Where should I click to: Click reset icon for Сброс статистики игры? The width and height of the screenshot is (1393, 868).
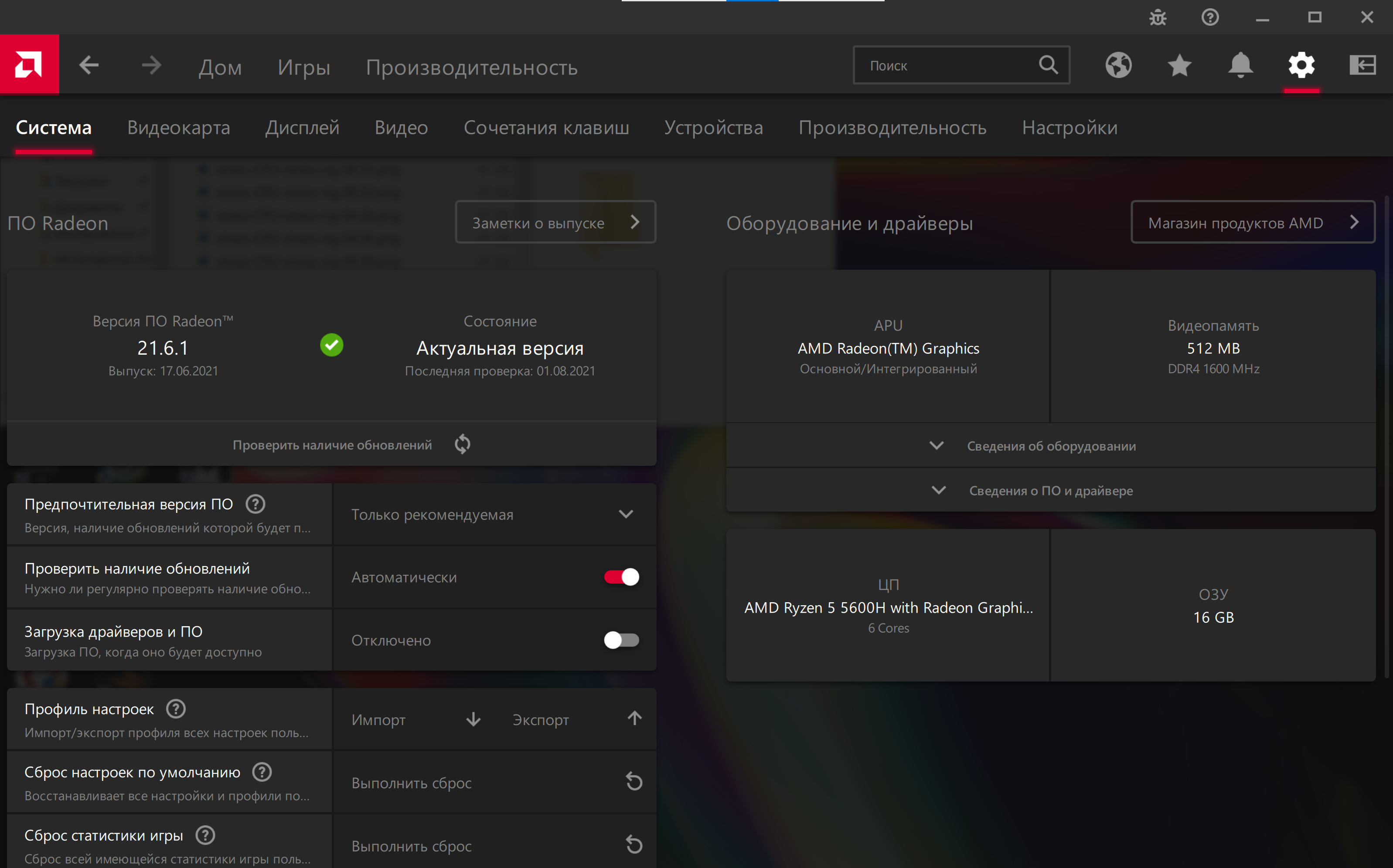point(633,844)
